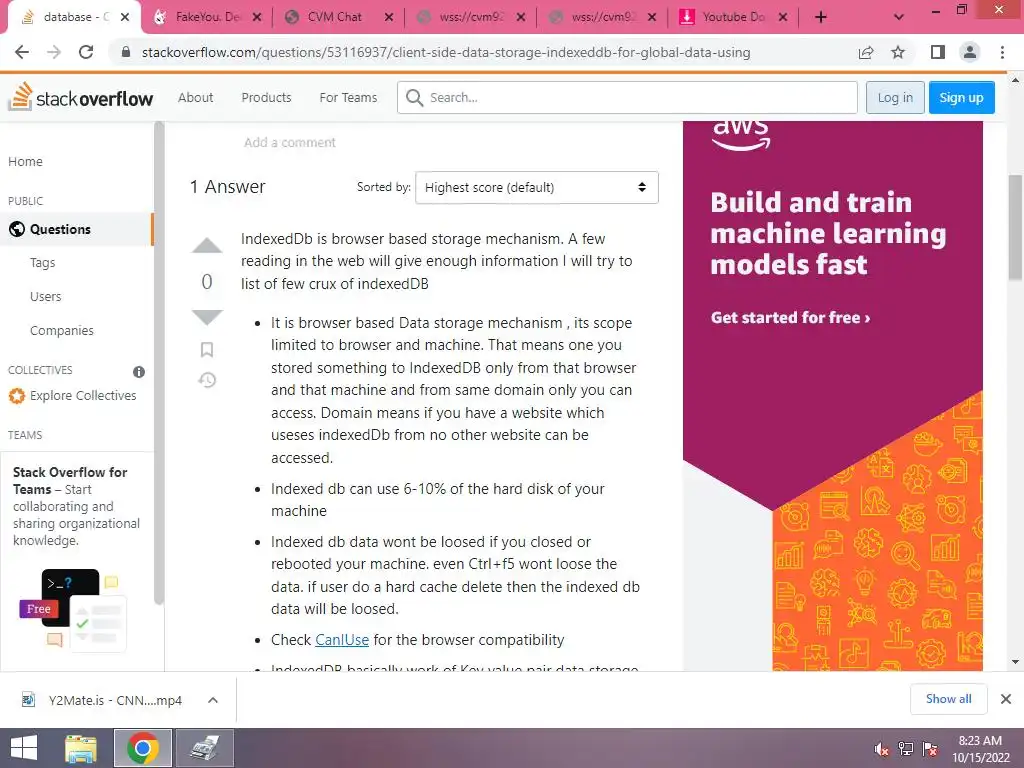This screenshot has width=1024, height=768.
Task: Share this page via the address bar icon
Action: pos(866,52)
